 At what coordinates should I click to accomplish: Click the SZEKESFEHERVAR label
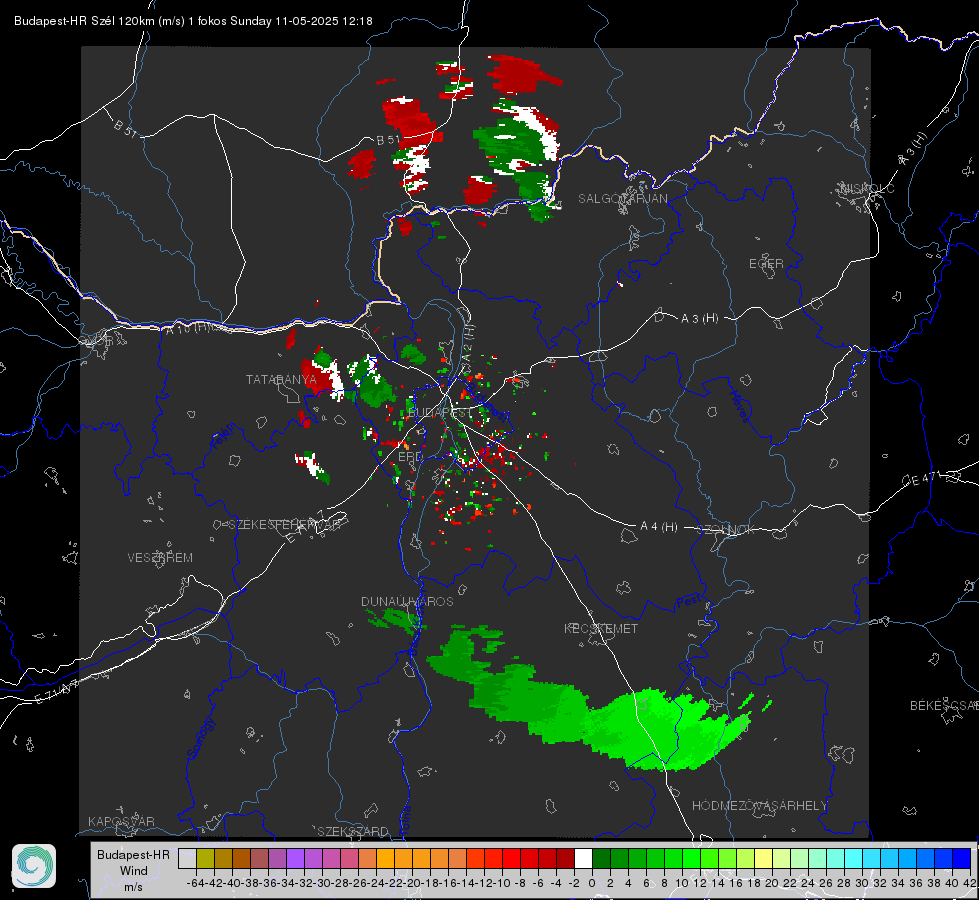click(287, 525)
